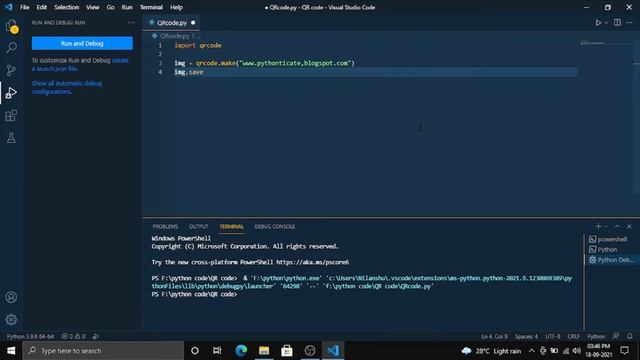Screen dimensions: 640x360
Task: Run Python file with the play icon
Action: tap(598, 23)
